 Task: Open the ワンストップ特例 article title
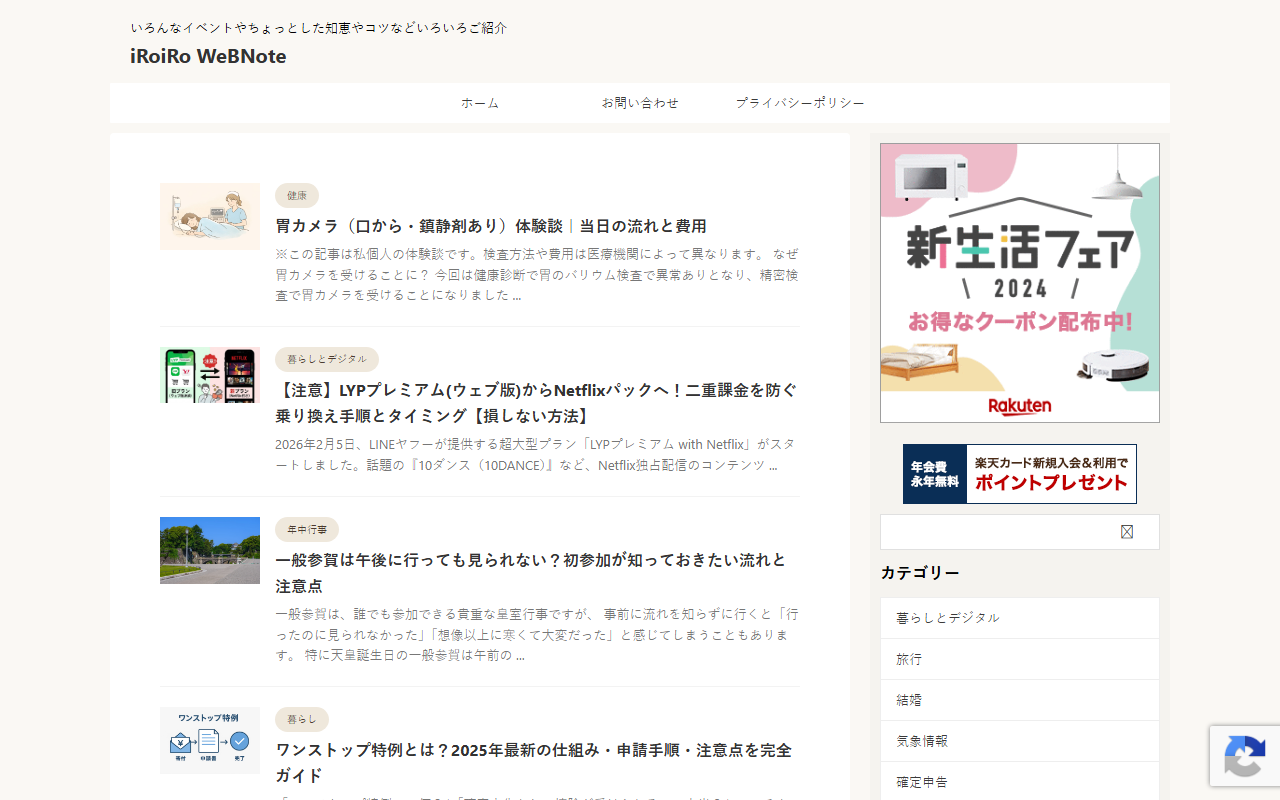[534, 763]
